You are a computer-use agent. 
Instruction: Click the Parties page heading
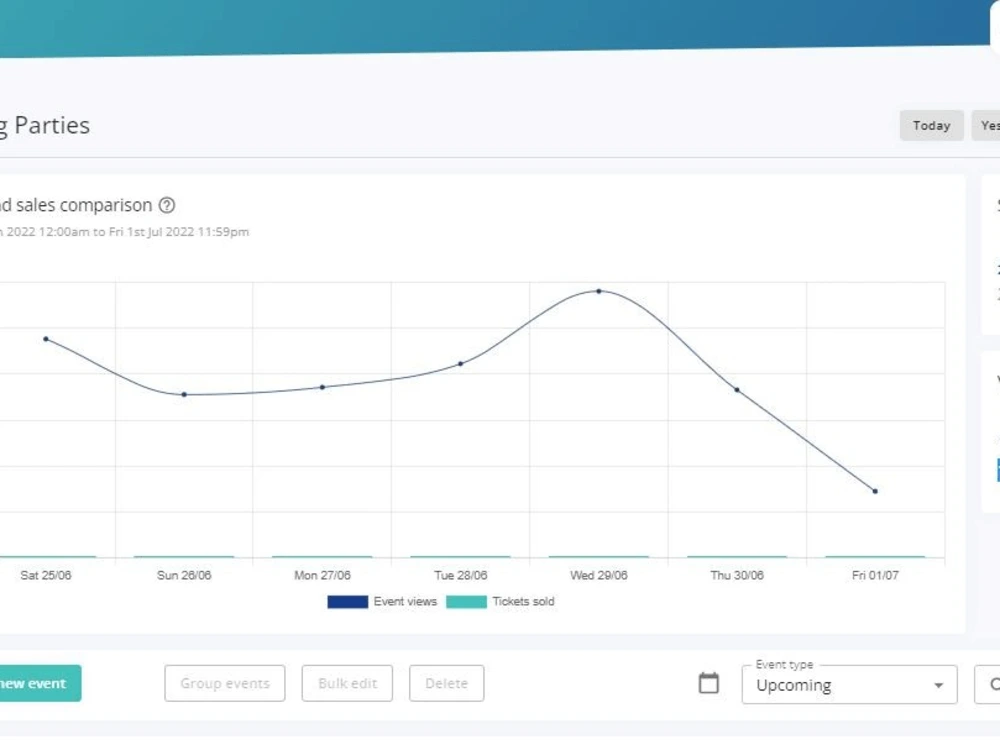click(x=45, y=126)
